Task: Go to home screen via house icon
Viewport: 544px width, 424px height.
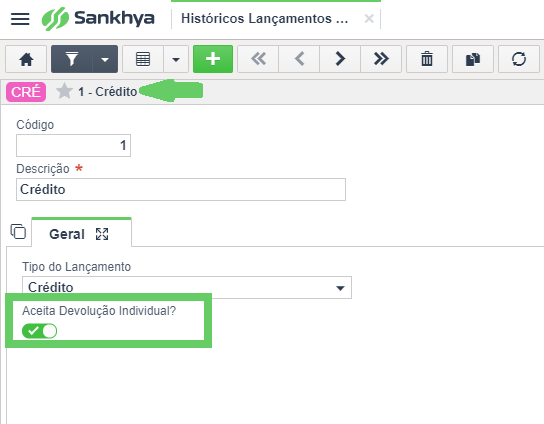Action: [26, 59]
